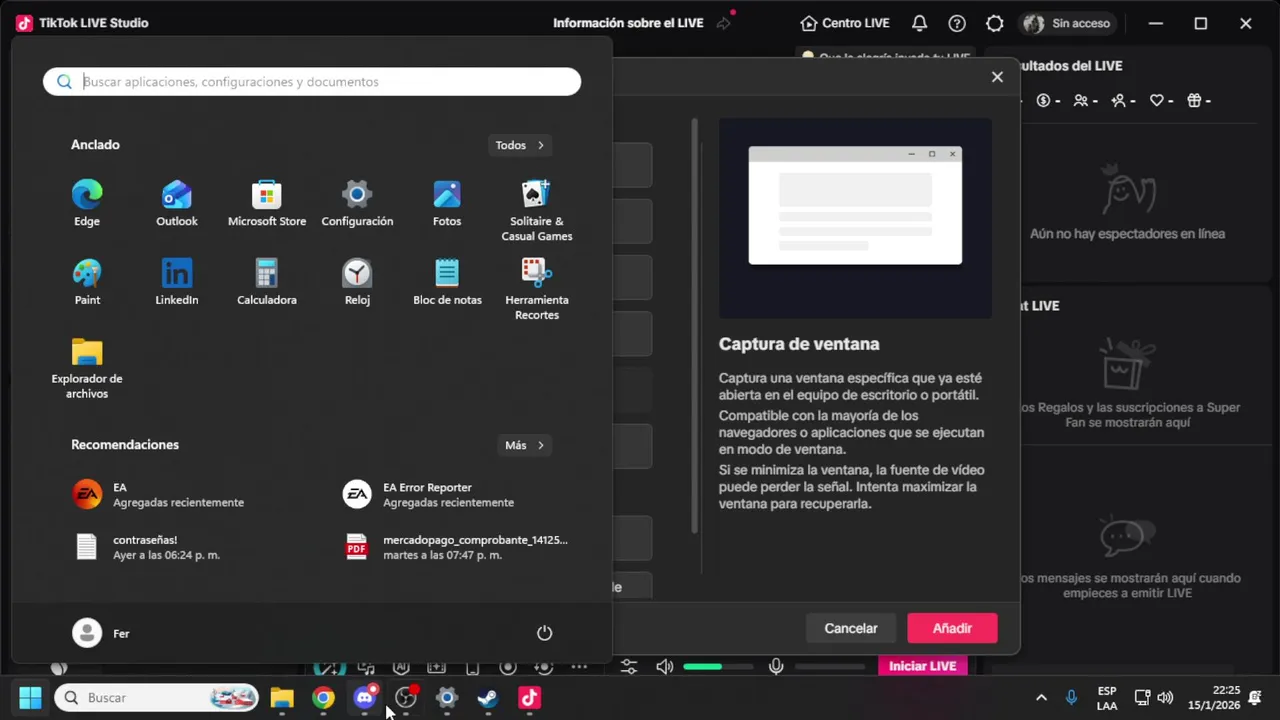Click the Iniciar LIVE button
This screenshot has width=1280, height=720.
[922, 666]
